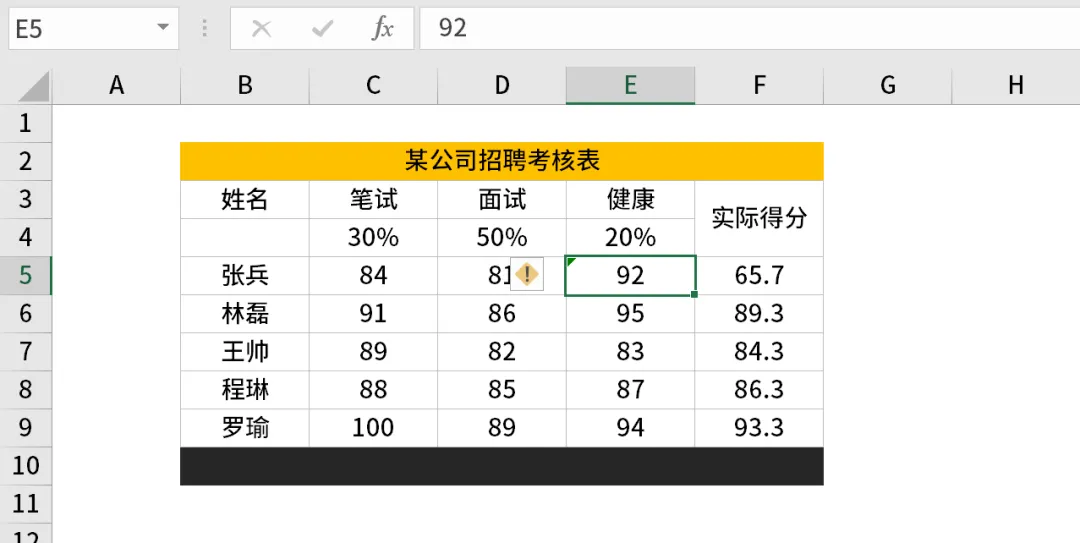Image resolution: width=1080 pixels, height=543 pixels.
Task: Click score cell 89.3
Action: pos(759,314)
